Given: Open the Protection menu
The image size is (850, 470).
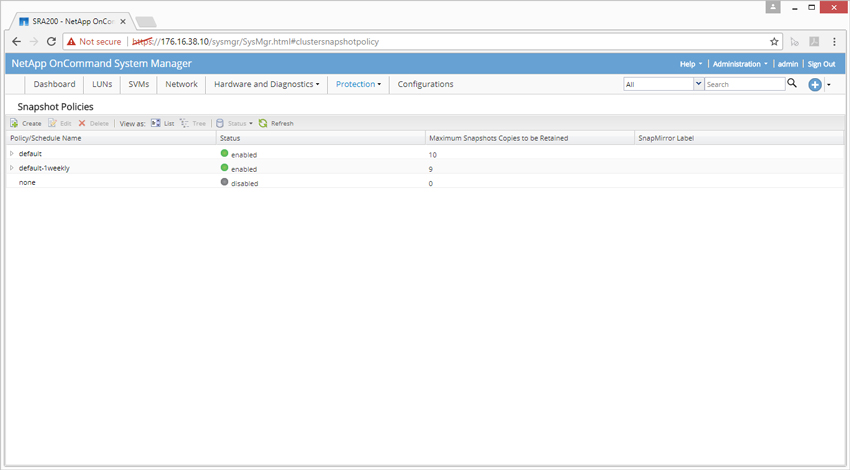Looking at the screenshot, I should tap(358, 84).
